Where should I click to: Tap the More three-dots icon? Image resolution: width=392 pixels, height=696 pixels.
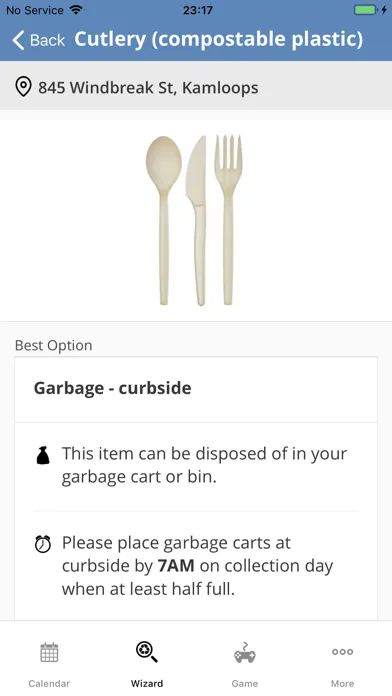click(x=342, y=652)
